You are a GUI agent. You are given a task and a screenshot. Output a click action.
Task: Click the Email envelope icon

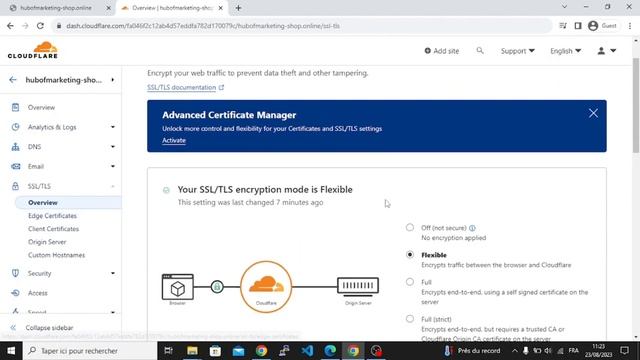(x=16, y=166)
